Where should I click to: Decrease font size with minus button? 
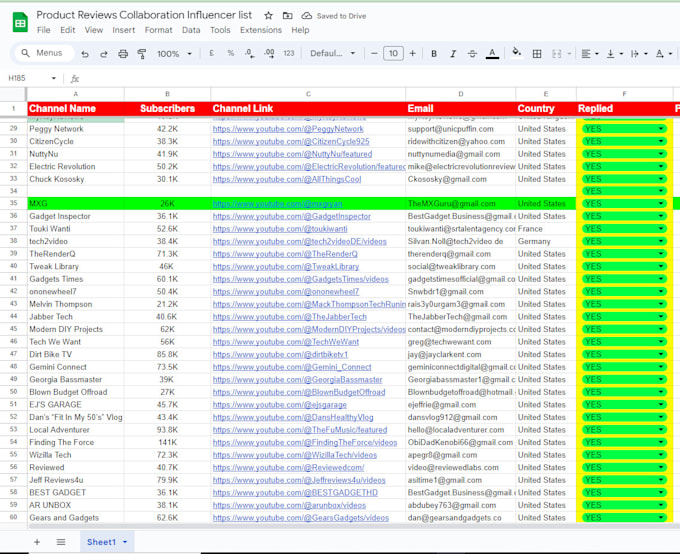point(374,53)
